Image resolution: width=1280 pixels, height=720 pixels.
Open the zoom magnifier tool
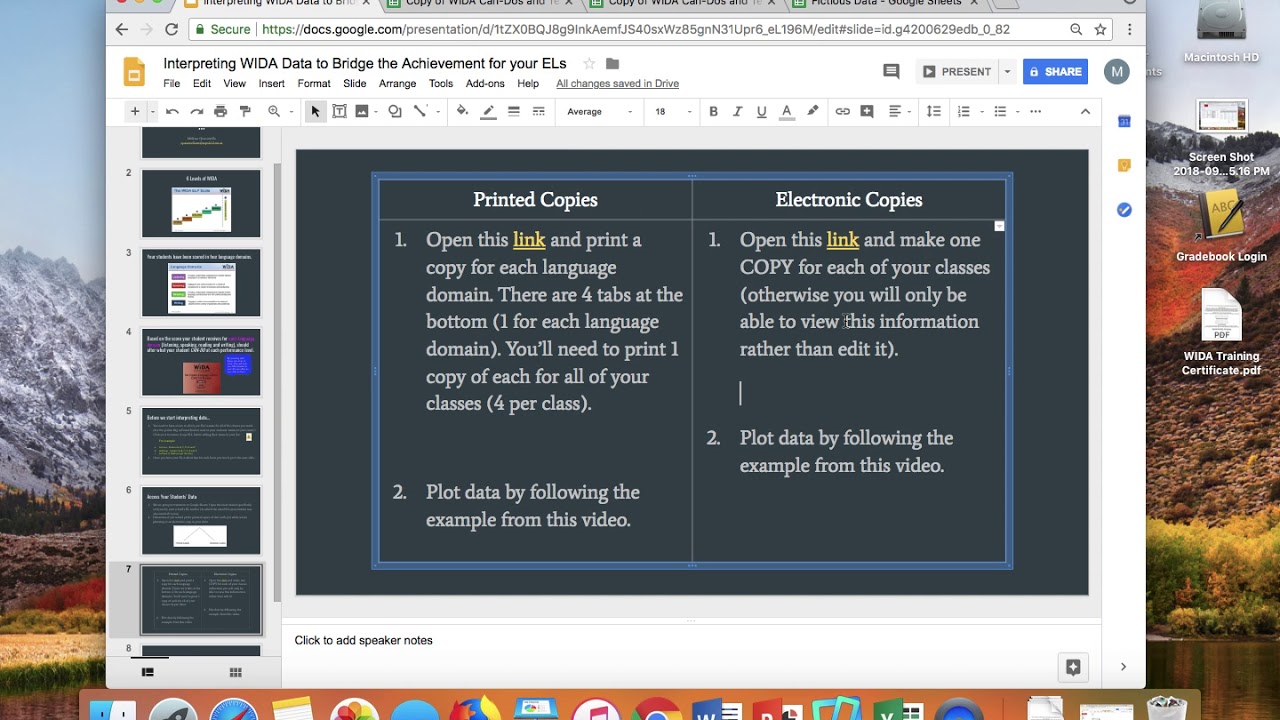274,111
